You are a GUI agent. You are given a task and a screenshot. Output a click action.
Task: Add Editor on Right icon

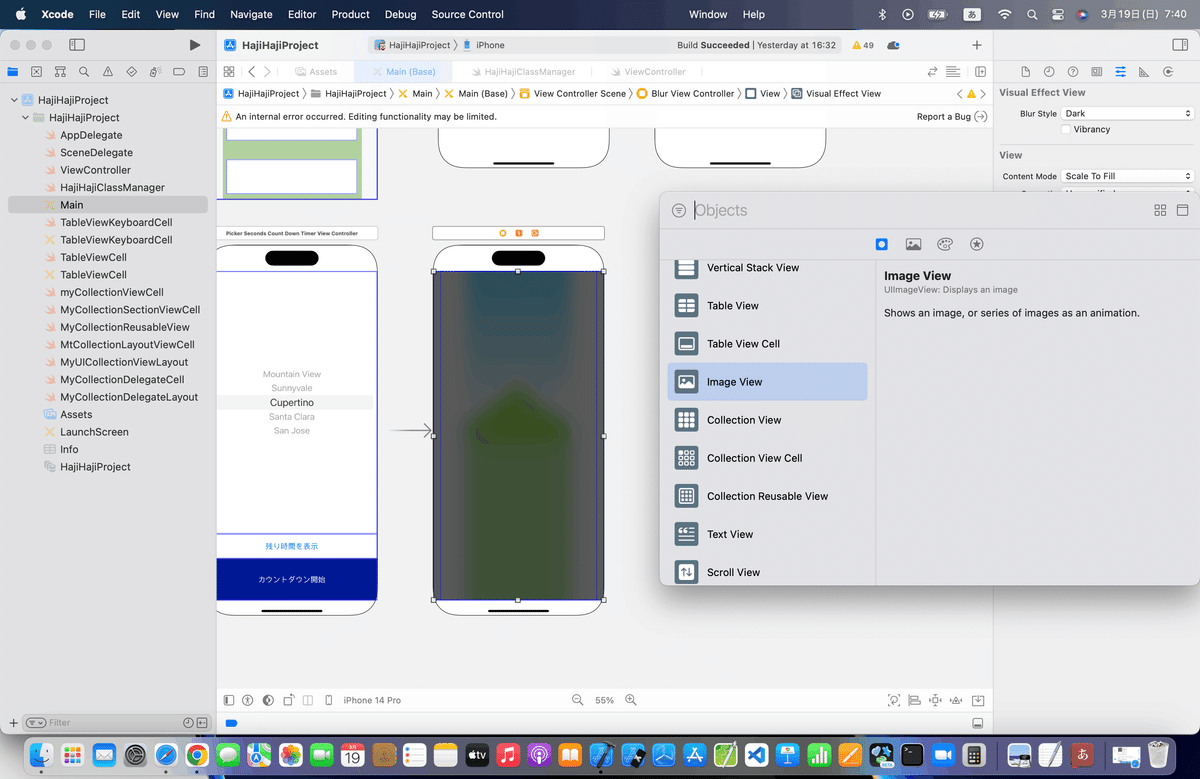pyautogui.click(x=981, y=72)
